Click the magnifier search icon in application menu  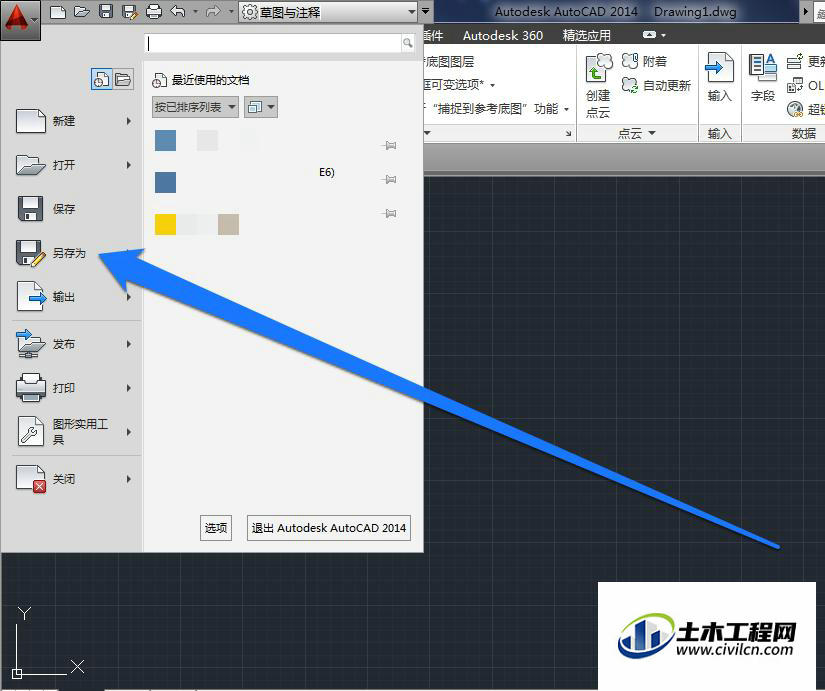click(407, 43)
